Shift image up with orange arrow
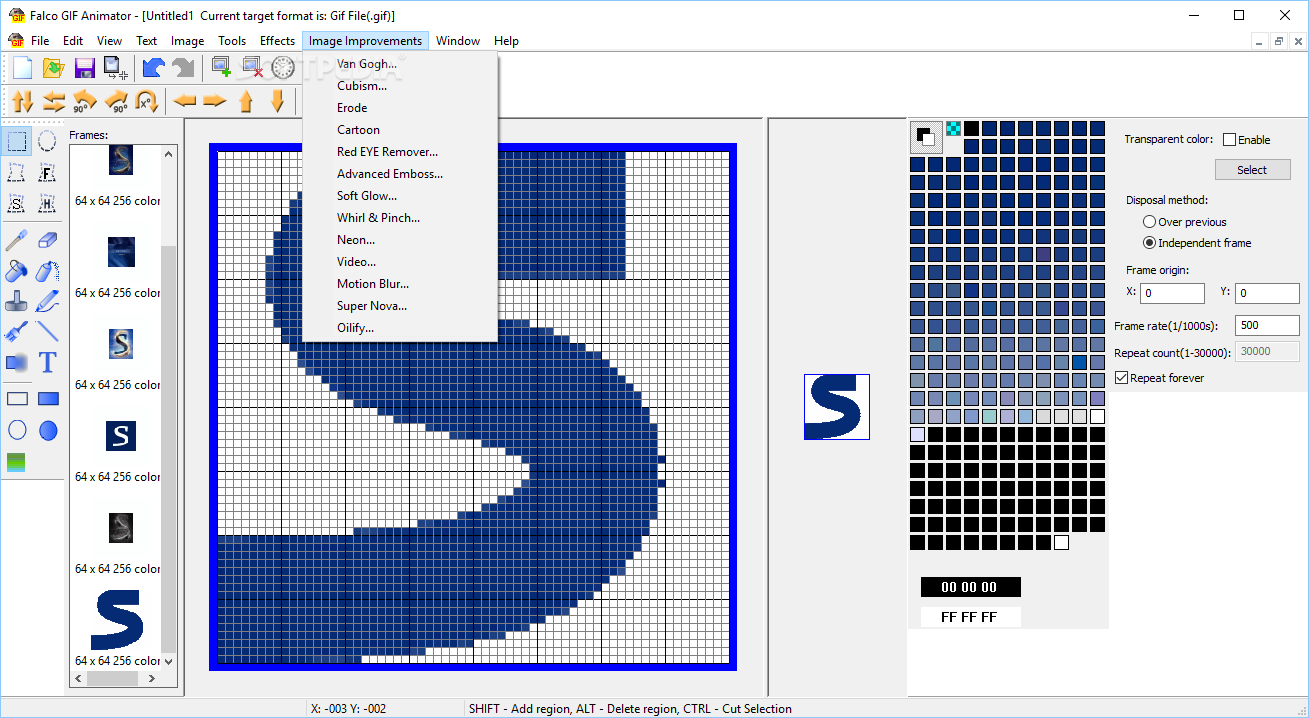This screenshot has width=1309, height=718. 246,101
